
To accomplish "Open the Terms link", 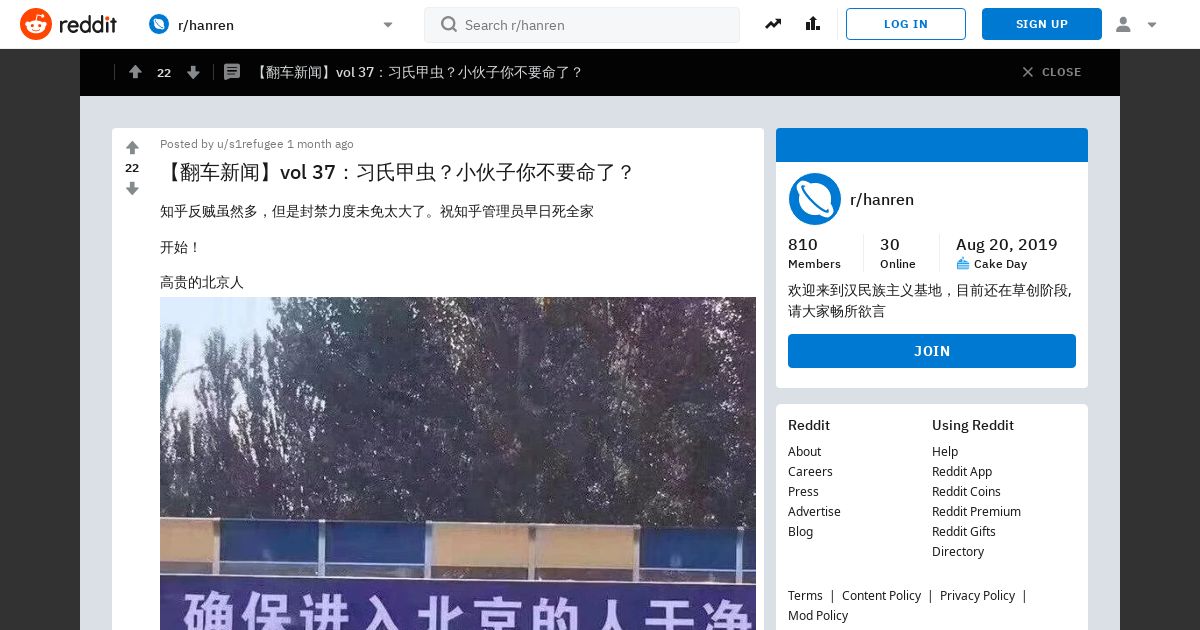I will 805,595.
